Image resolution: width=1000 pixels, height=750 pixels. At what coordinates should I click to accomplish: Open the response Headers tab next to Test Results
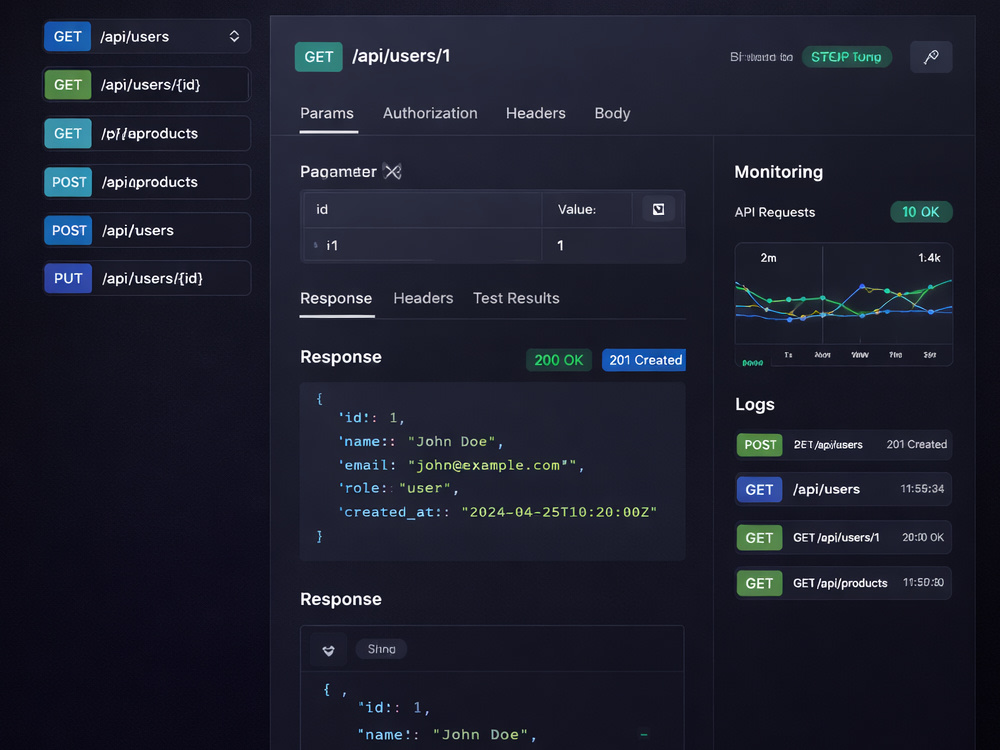pos(423,298)
